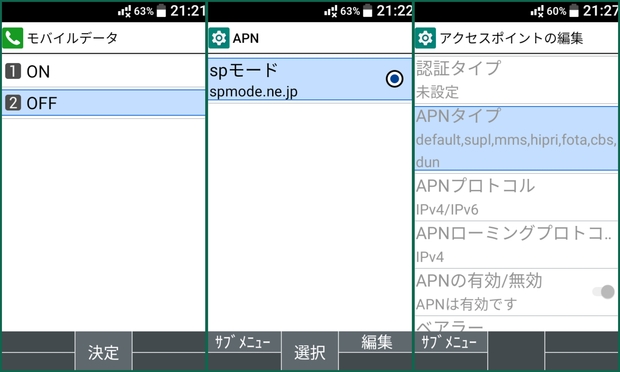Click the green phone icon beside モバイルデータ
The image size is (620, 372).
tap(13, 38)
